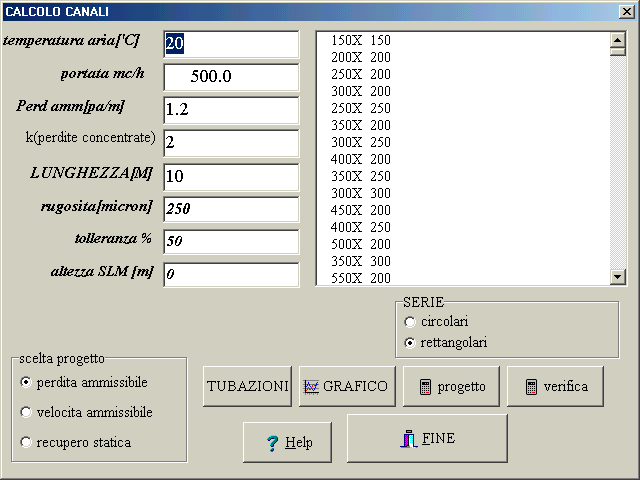Click the k perdite concentrate field
This screenshot has width=640, height=480.
coord(231,143)
